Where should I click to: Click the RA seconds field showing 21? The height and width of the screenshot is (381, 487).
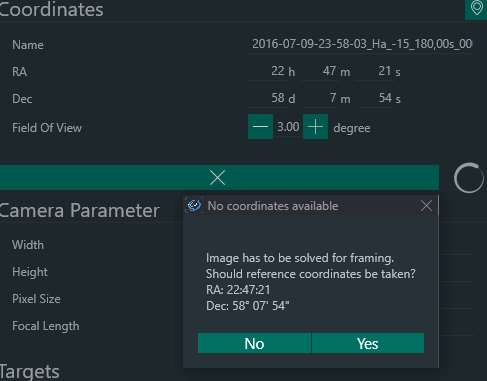[x=375, y=71]
